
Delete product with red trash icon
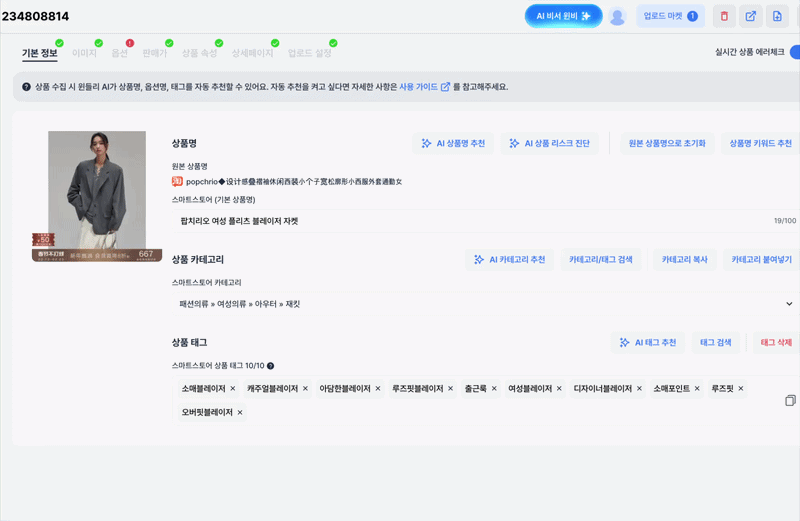[724, 16]
